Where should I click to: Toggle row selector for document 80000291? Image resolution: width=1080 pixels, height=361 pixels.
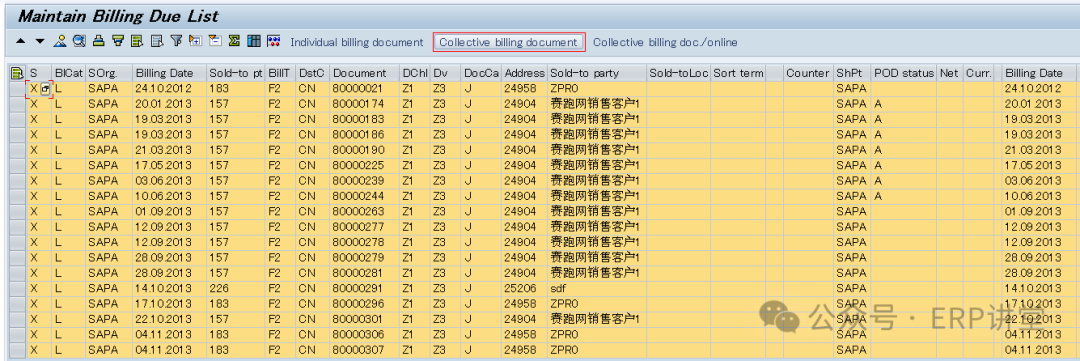17,289
